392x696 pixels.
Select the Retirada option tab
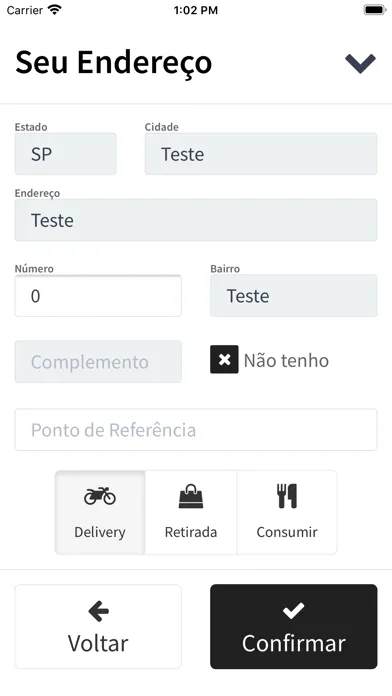pos(191,513)
